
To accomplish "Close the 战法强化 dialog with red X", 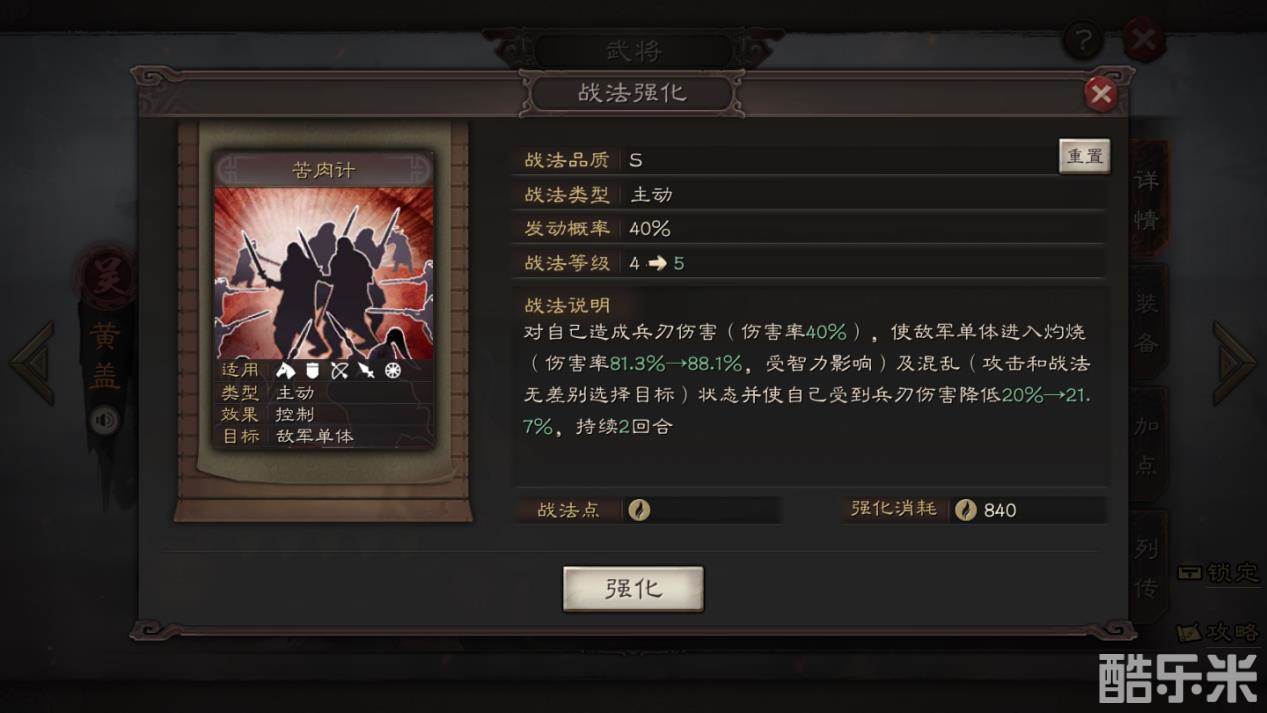I will [x=1101, y=94].
